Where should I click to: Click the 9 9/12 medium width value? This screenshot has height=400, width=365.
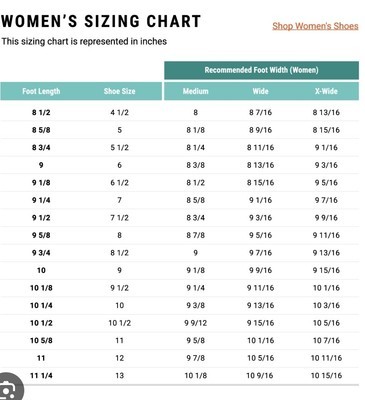(x=195, y=323)
